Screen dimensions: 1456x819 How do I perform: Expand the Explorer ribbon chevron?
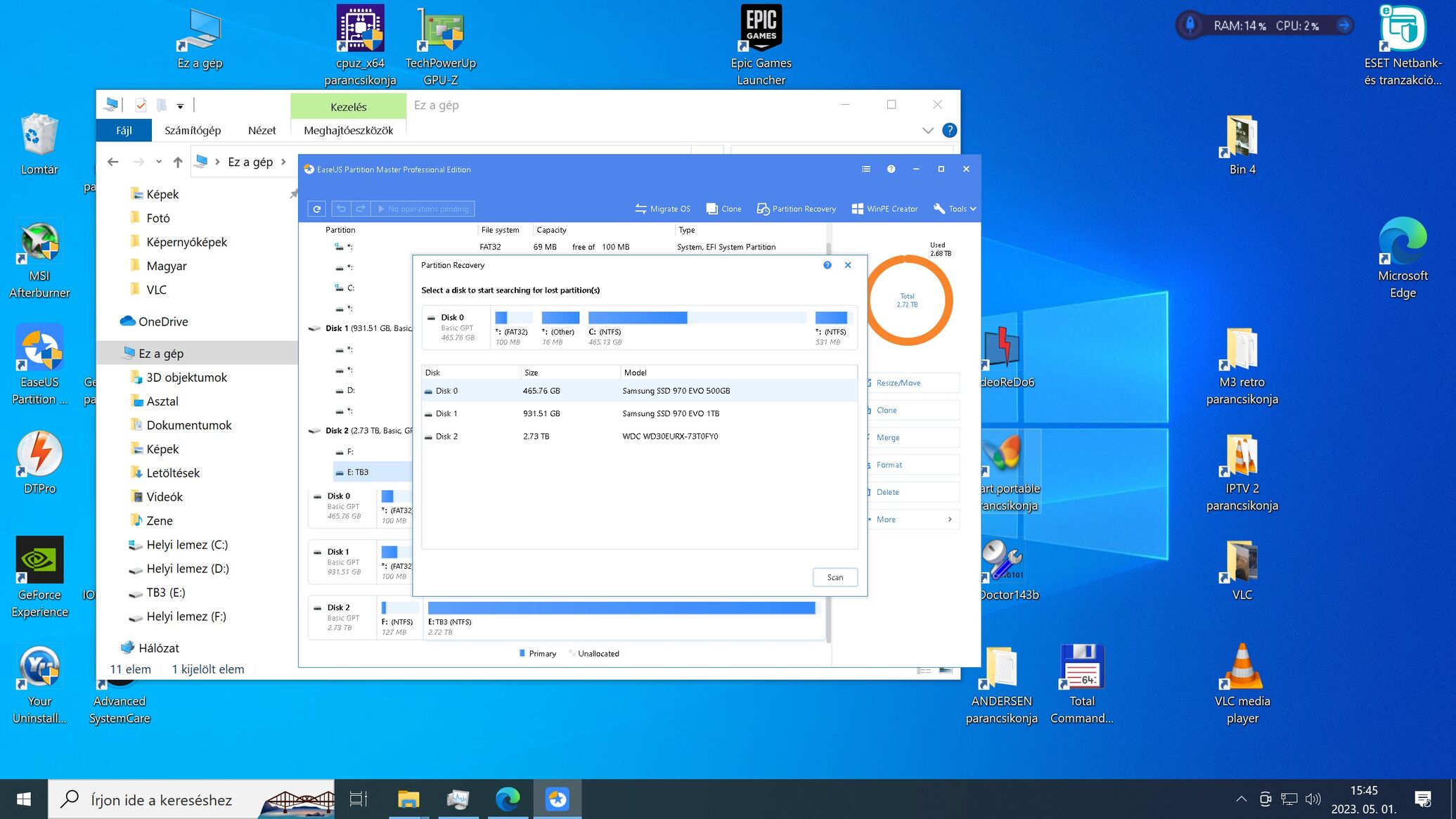927,130
